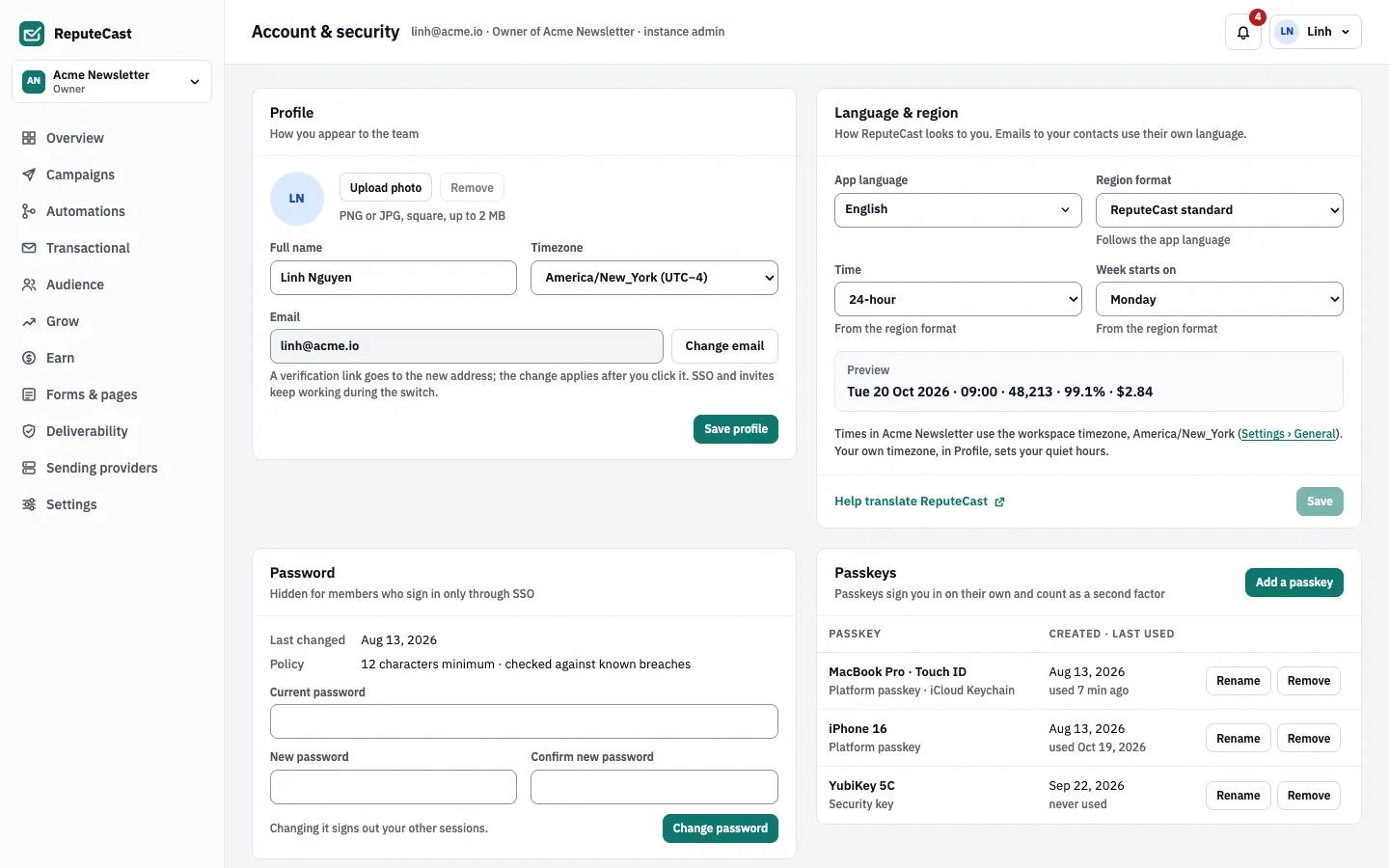Open the Timezone dropdown
Screen dimensions: 1389x868
point(654,278)
